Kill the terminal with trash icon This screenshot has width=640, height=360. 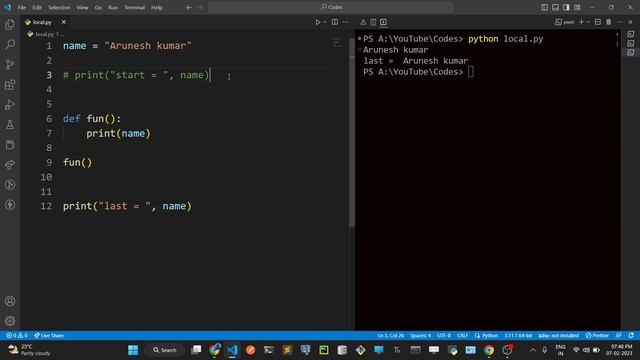(609, 22)
